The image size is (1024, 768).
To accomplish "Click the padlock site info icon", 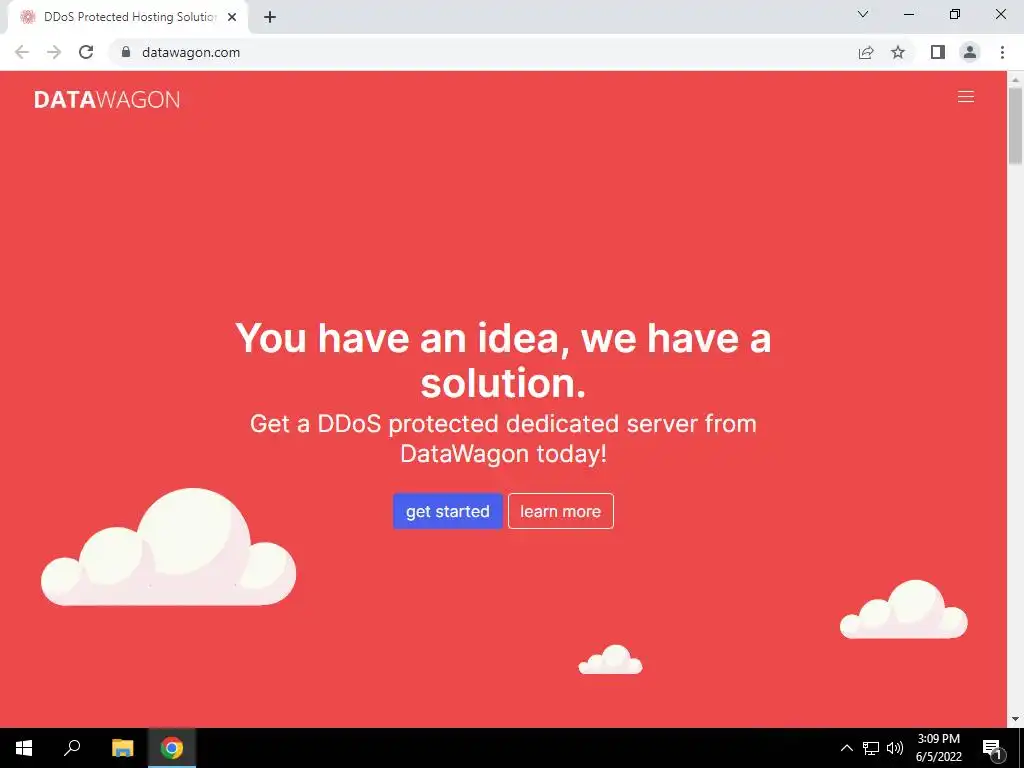I will [x=126, y=52].
